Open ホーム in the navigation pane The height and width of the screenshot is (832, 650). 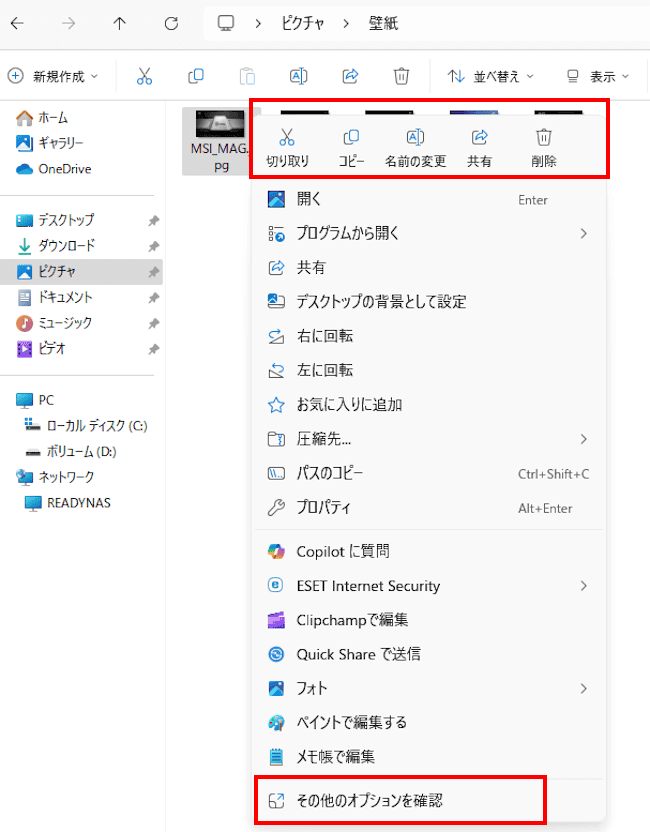pos(42,118)
